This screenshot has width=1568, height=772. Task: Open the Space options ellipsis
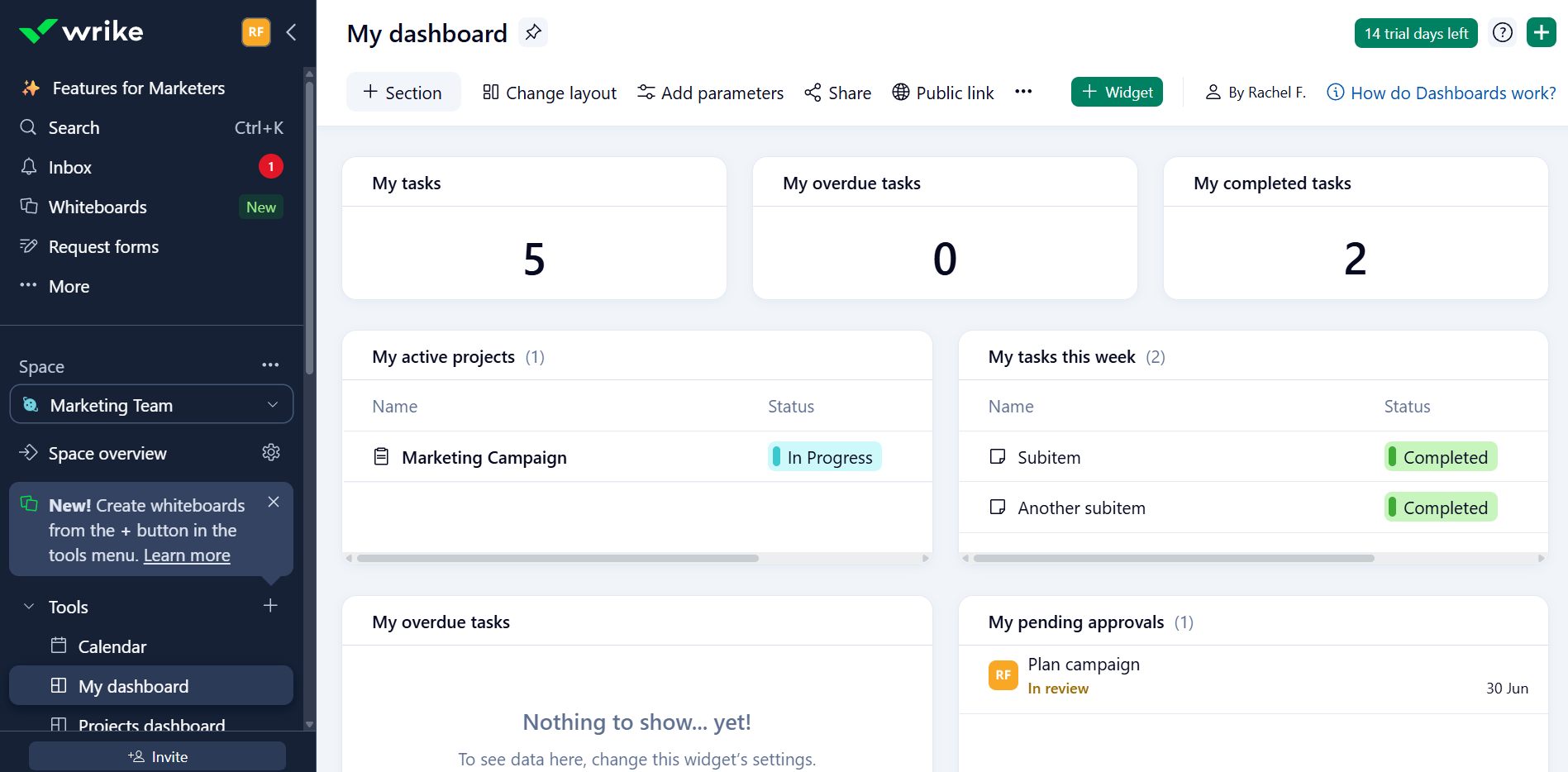(x=270, y=365)
